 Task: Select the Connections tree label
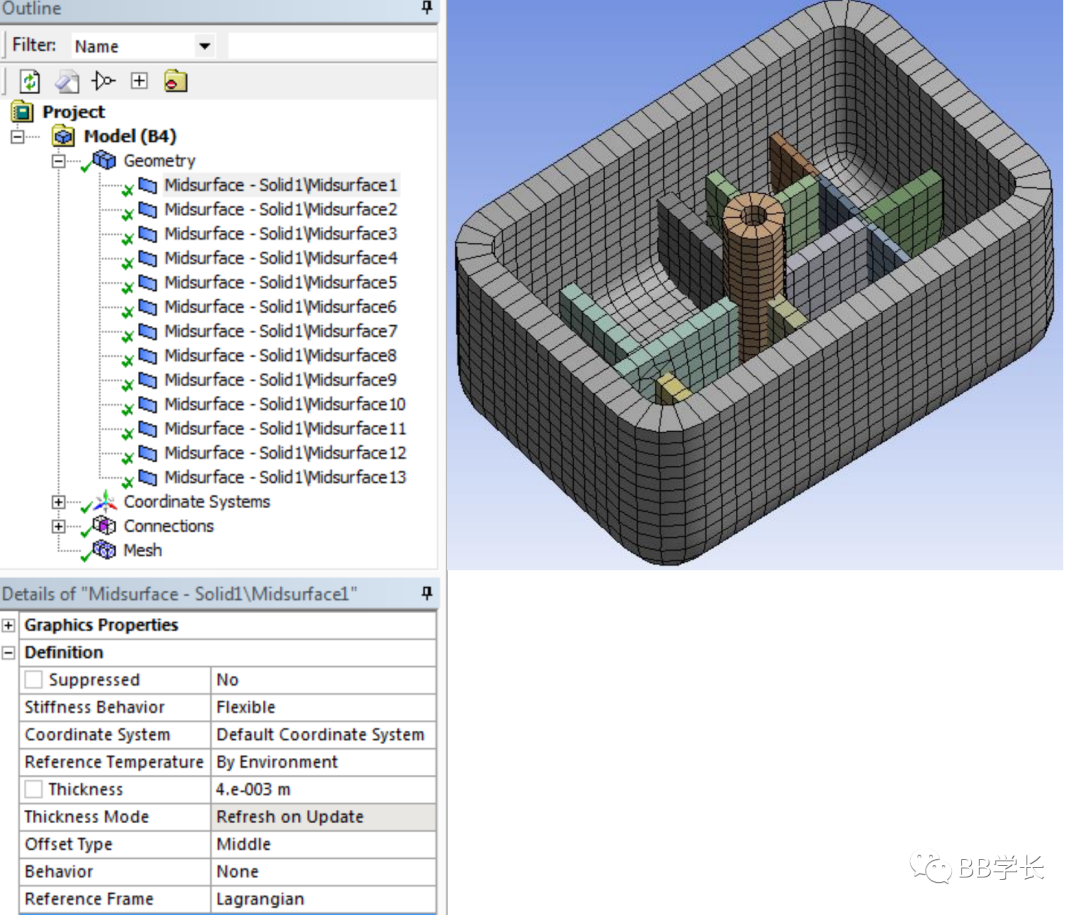169,526
